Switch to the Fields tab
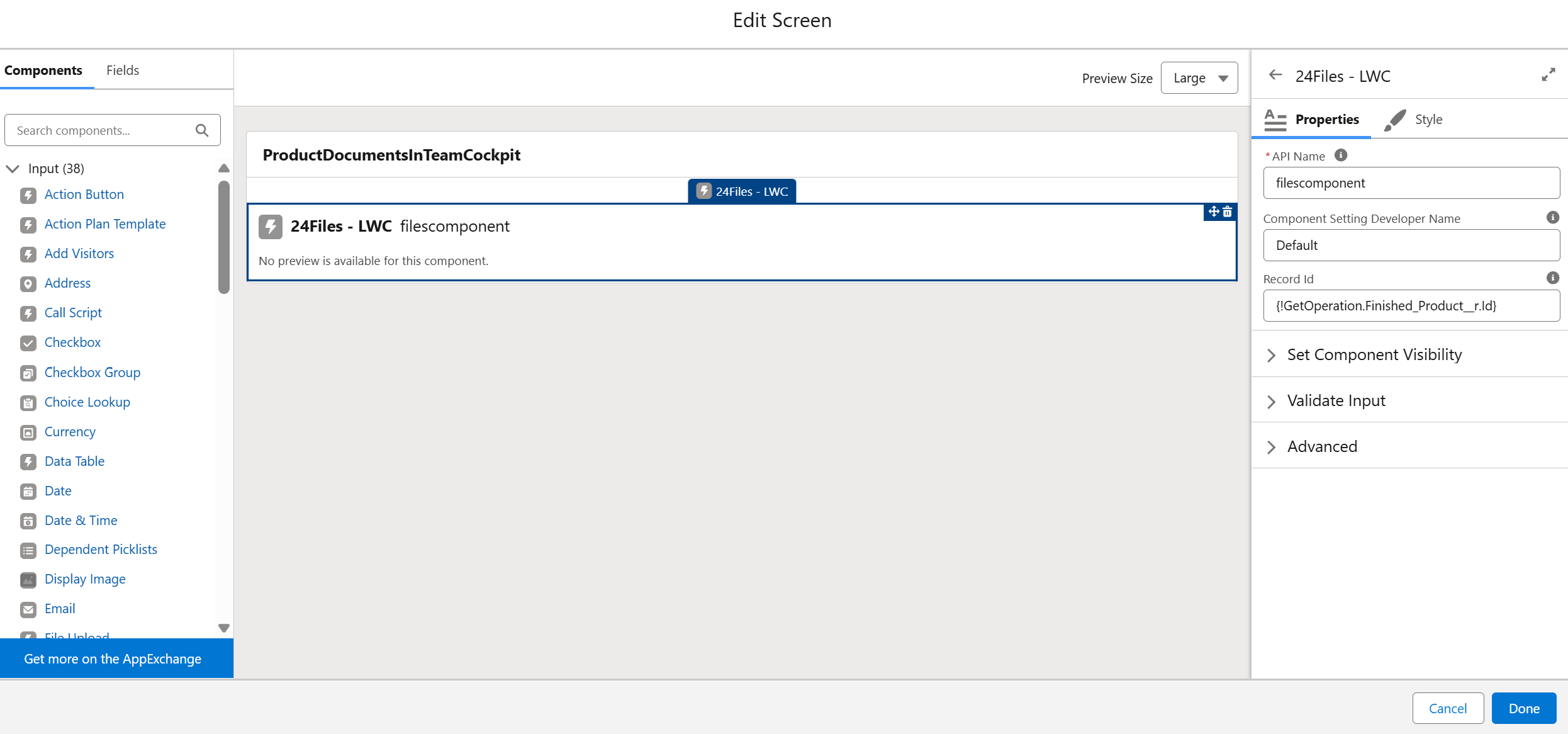 [123, 71]
